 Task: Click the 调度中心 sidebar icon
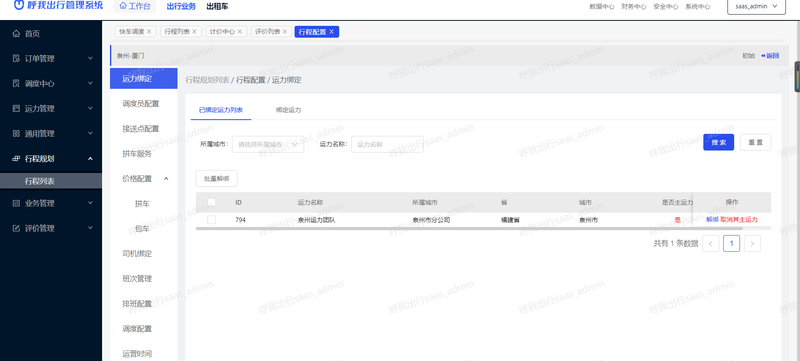pyautogui.click(x=16, y=84)
